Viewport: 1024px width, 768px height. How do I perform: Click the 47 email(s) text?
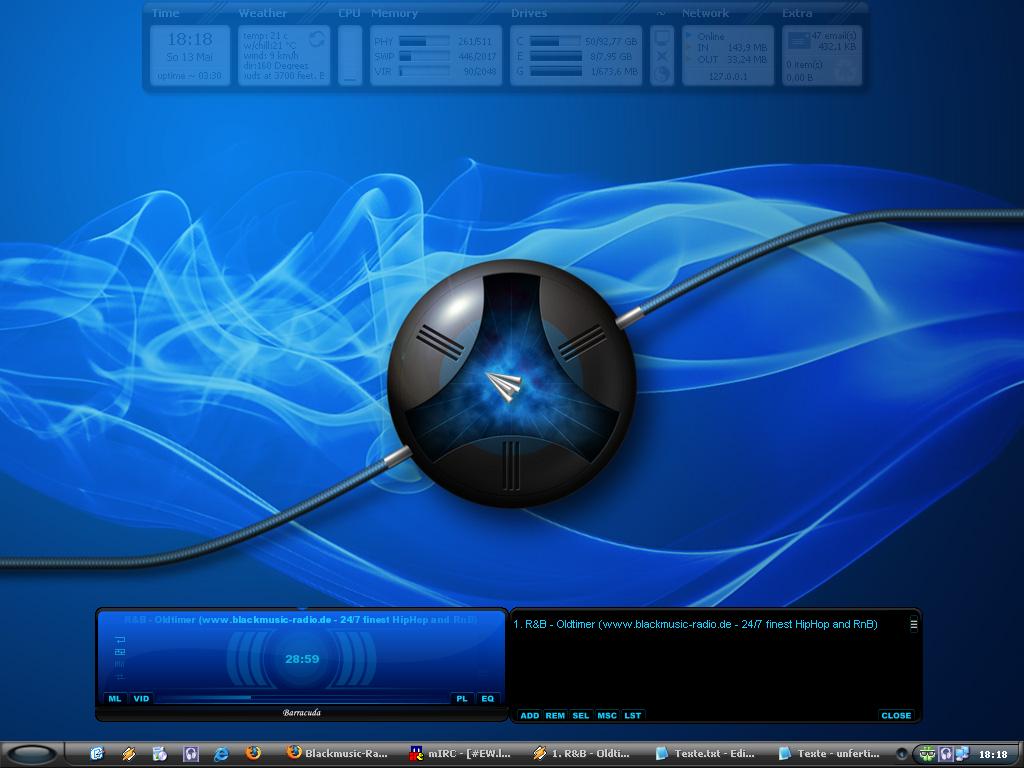coord(833,35)
